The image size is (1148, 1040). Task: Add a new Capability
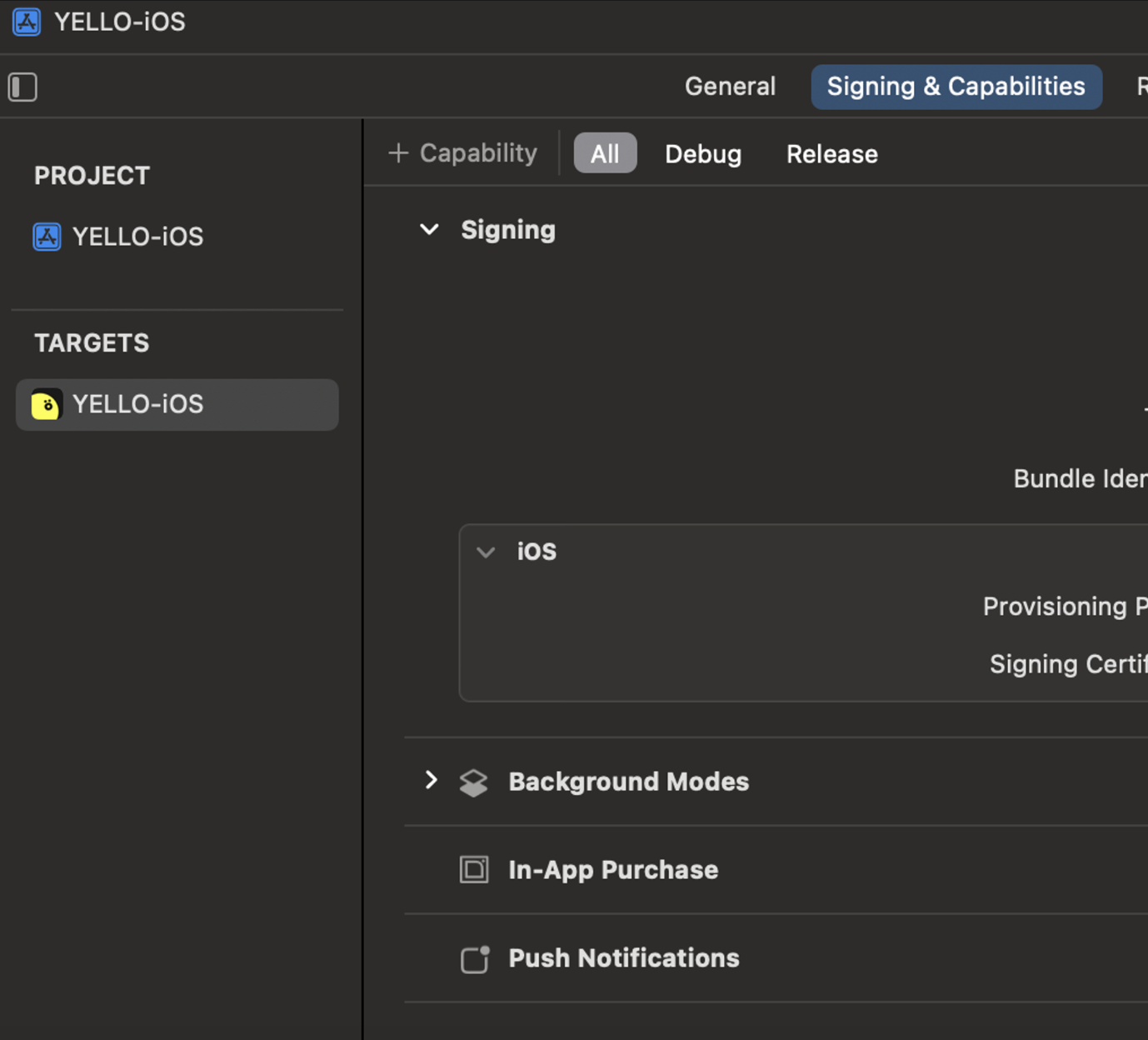coord(463,153)
